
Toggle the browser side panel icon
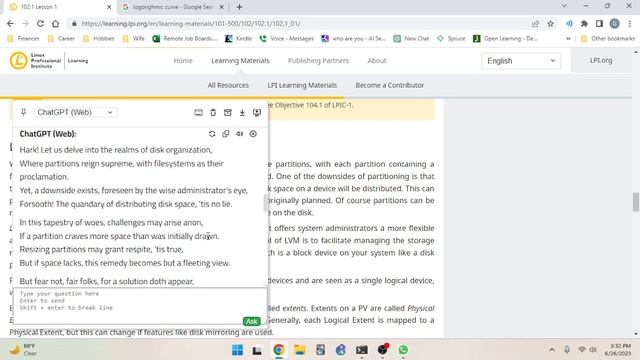point(599,24)
